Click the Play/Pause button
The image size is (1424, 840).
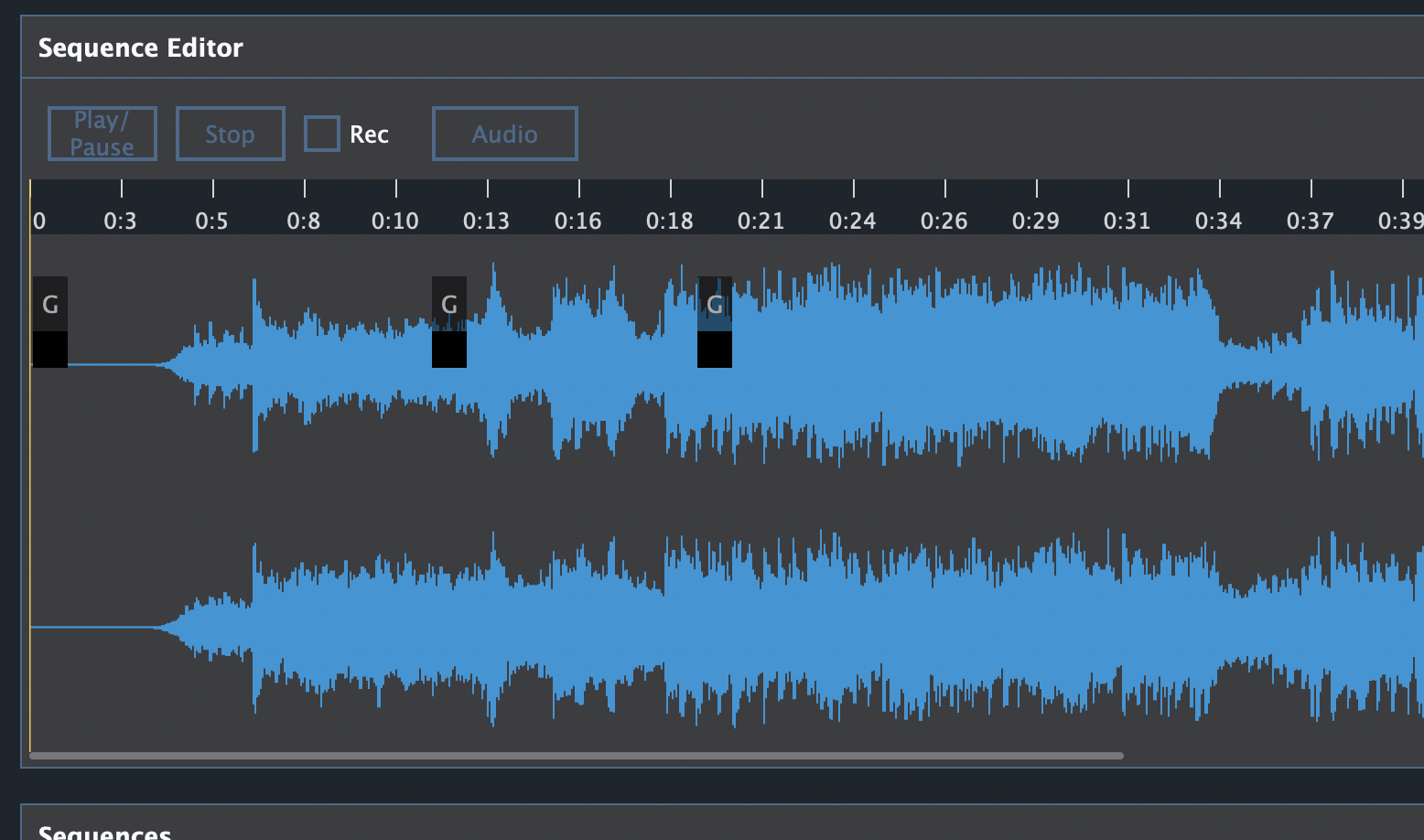click(x=102, y=134)
